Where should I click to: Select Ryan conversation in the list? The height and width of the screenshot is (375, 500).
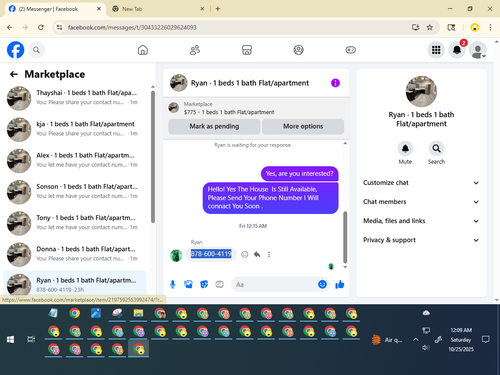coord(75,284)
